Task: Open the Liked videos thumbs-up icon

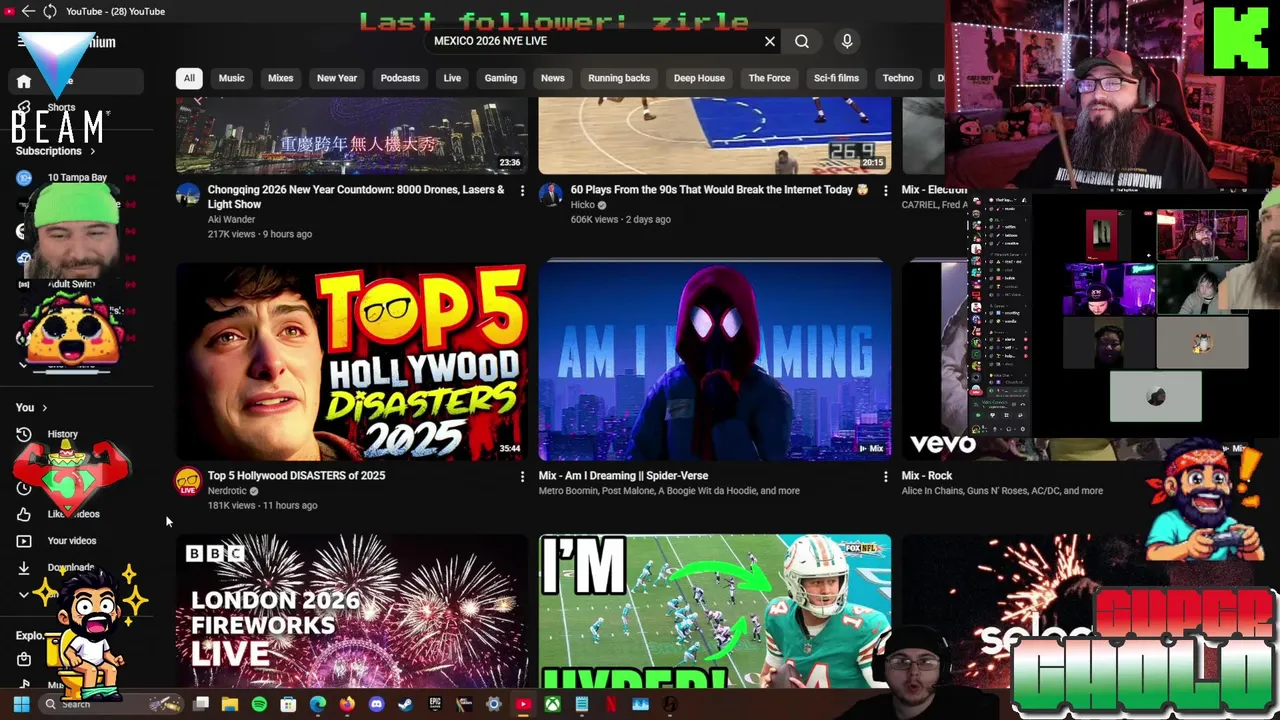Action: pos(24,514)
